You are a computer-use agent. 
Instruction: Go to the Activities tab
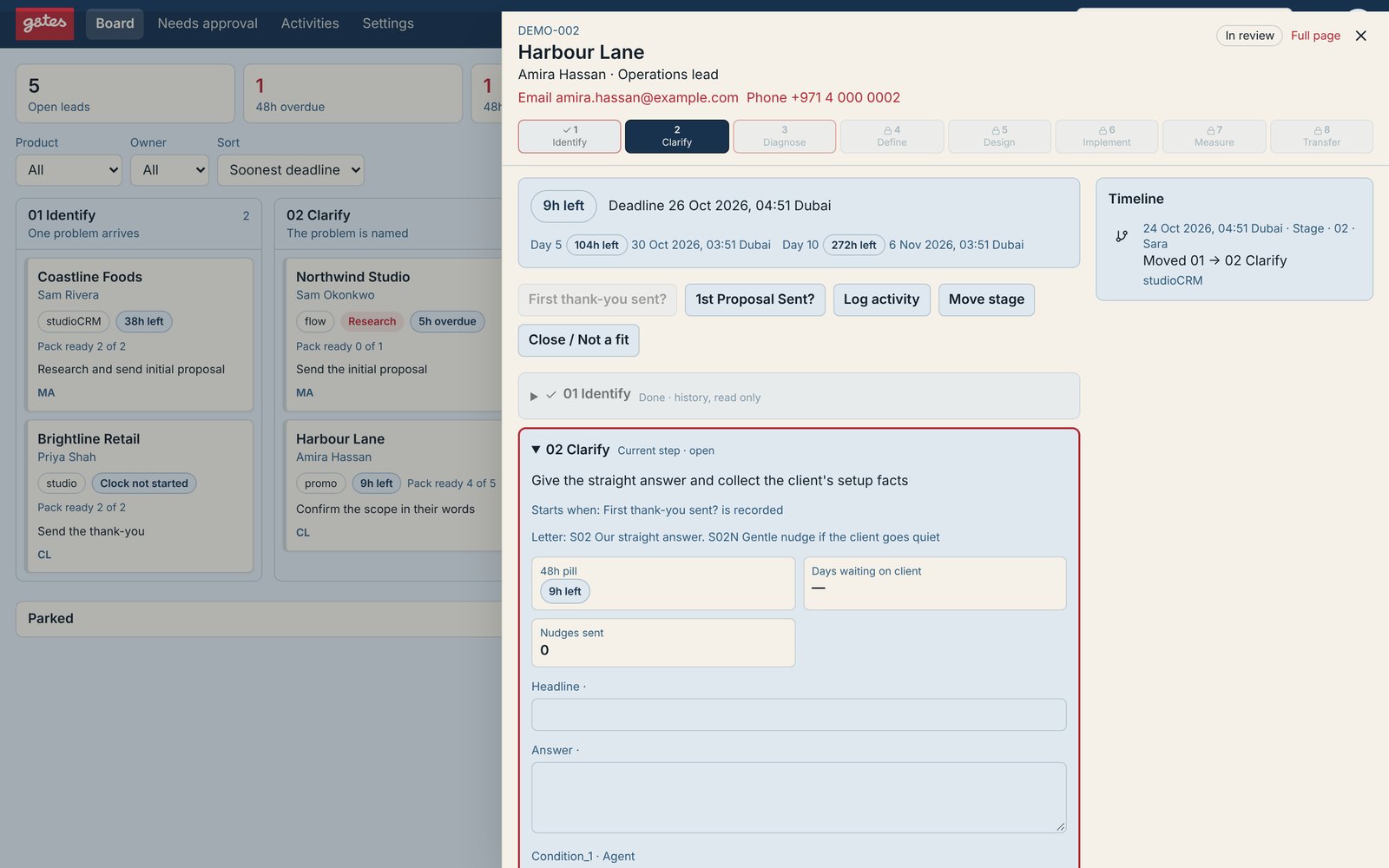310,23
